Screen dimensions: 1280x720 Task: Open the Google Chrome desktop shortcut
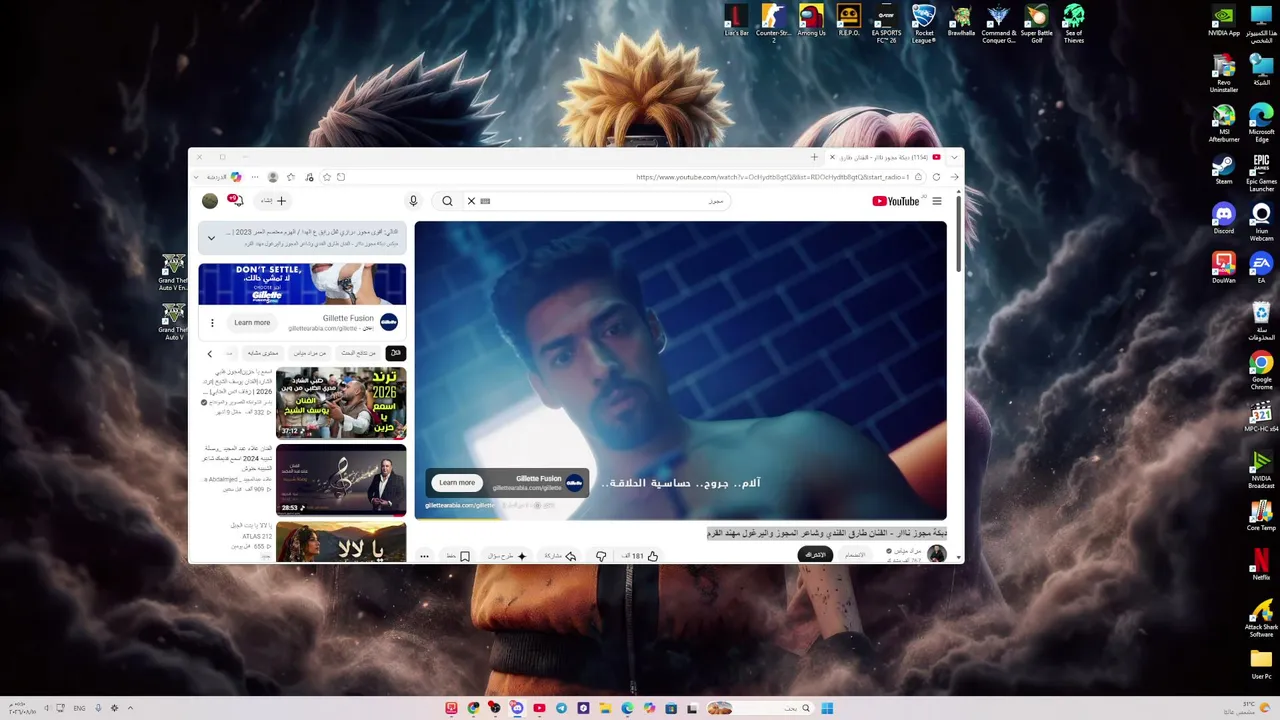pyautogui.click(x=1261, y=371)
